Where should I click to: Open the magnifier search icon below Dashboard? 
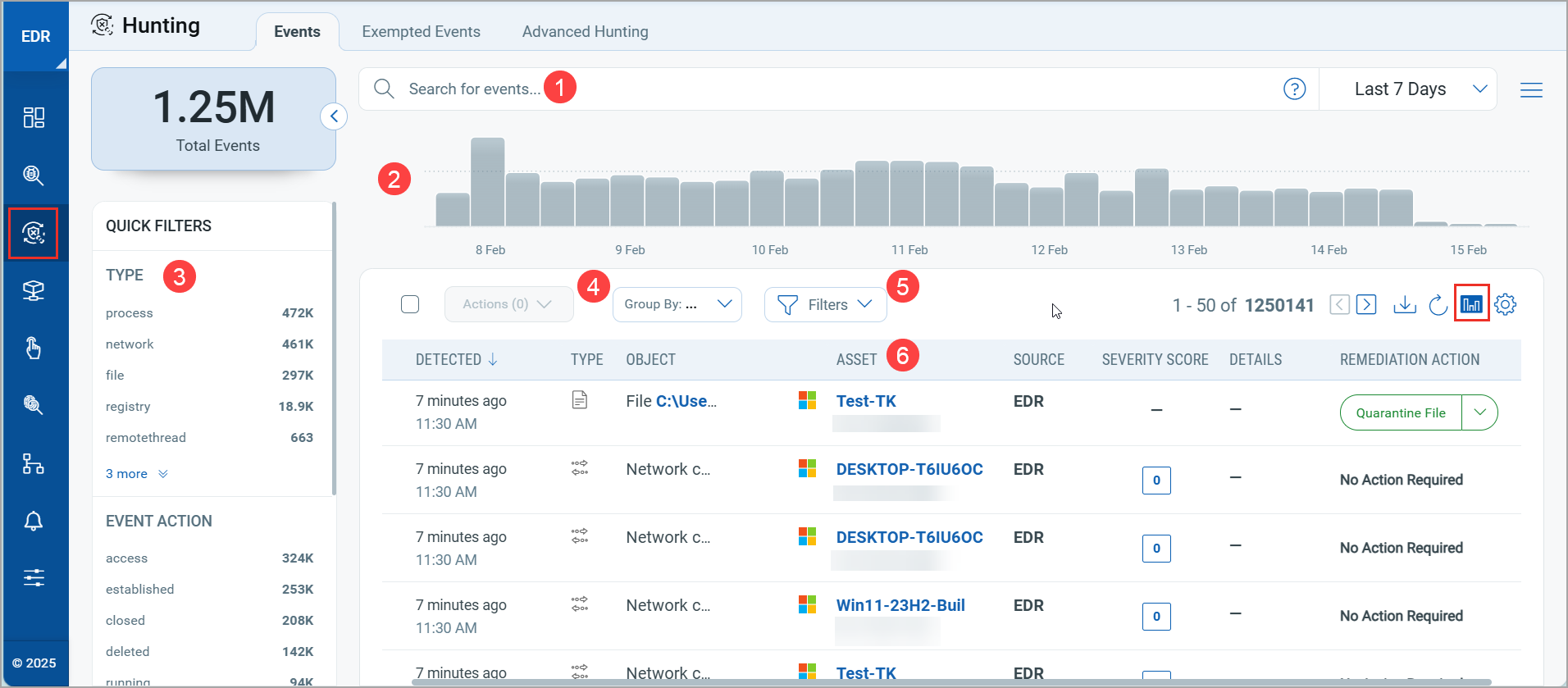(x=34, y=175)
